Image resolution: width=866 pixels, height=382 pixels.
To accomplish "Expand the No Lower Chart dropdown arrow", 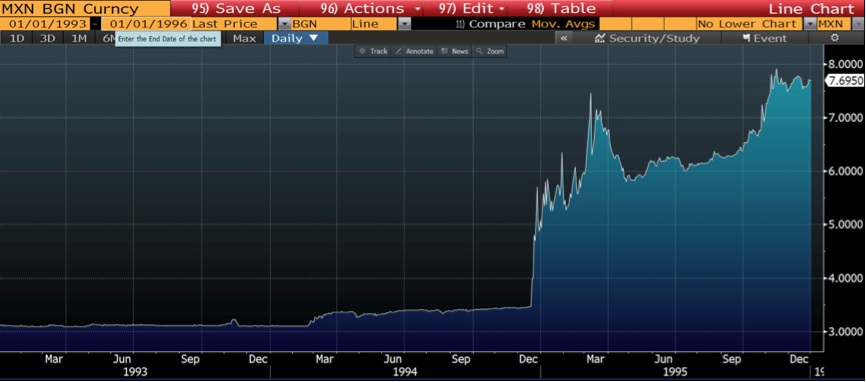I will pos(810,24).
